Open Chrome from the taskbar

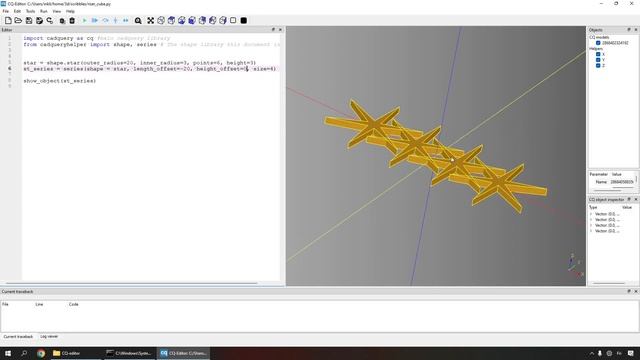coord(41,353)
